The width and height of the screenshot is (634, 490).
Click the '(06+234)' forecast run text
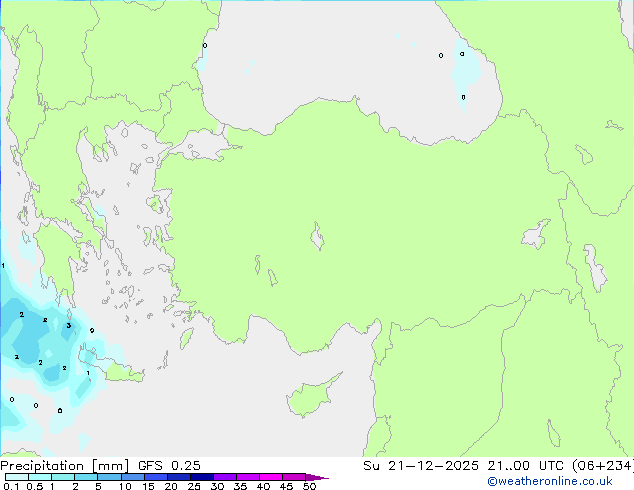click(602, 466)
